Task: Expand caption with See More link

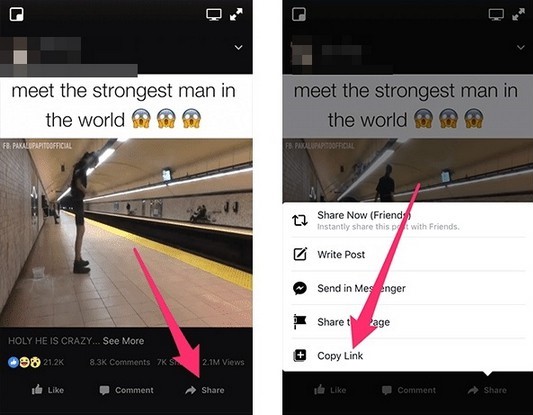Action: [x=123, y=341]
